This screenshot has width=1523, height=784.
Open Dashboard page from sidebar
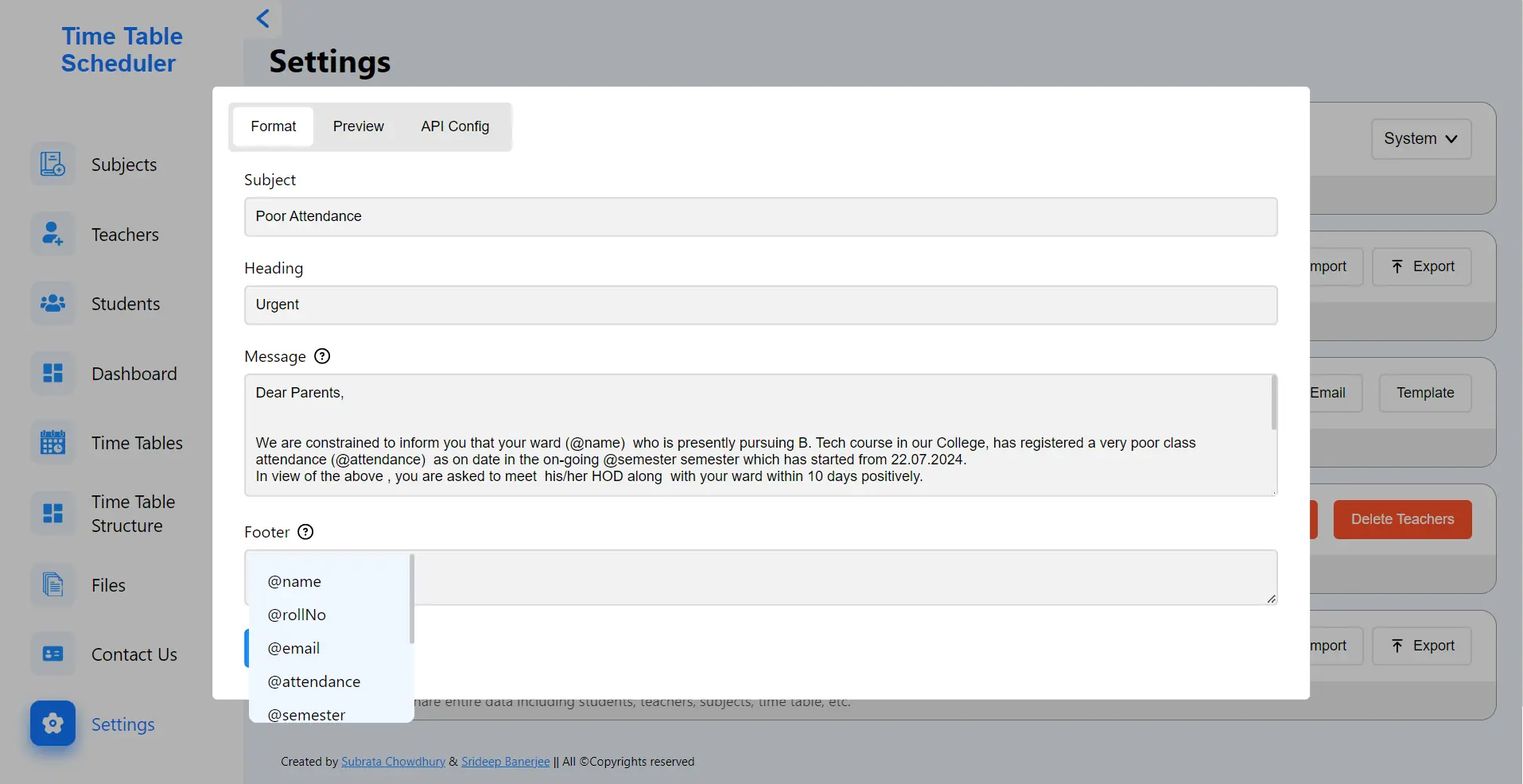(x=134, y=374)
